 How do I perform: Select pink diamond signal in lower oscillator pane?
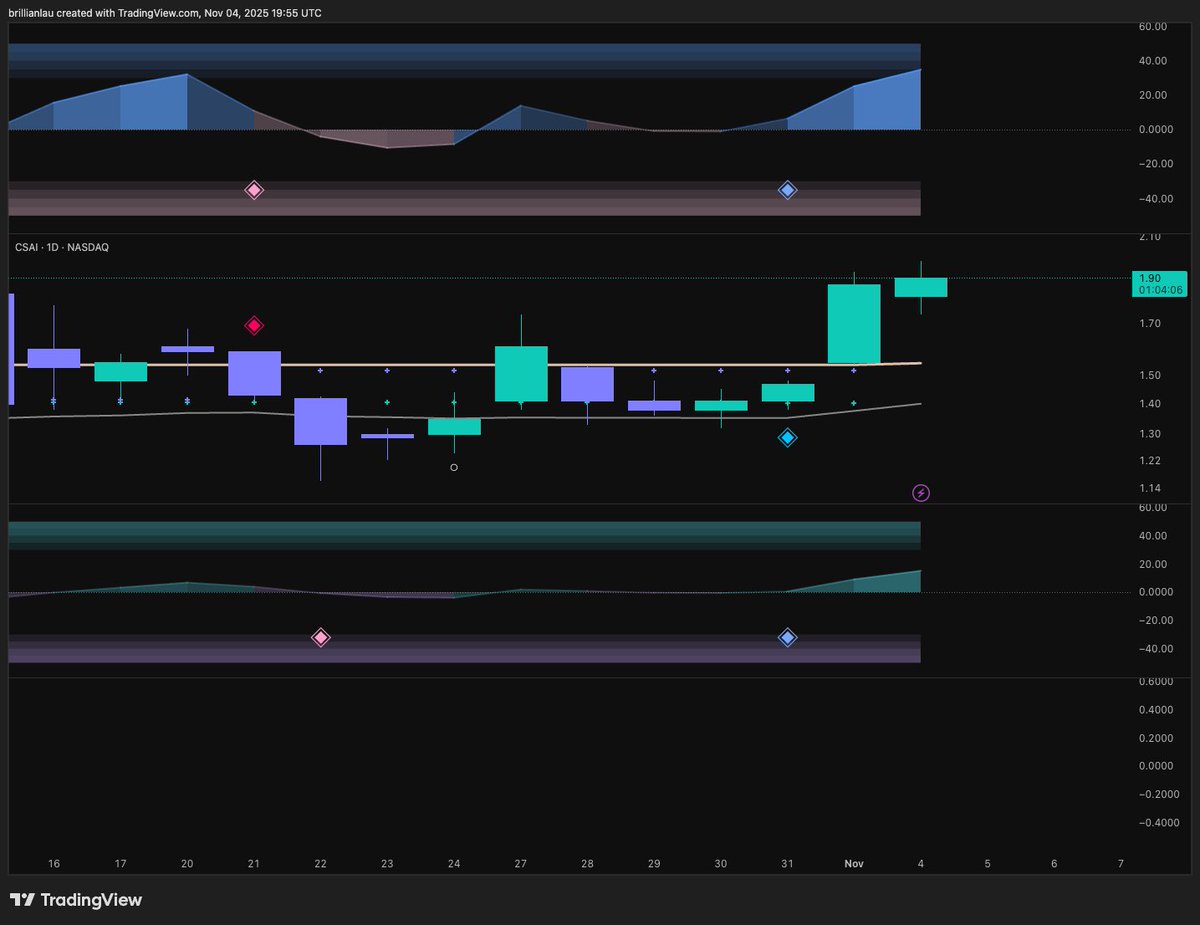click(x=320, y=637)
